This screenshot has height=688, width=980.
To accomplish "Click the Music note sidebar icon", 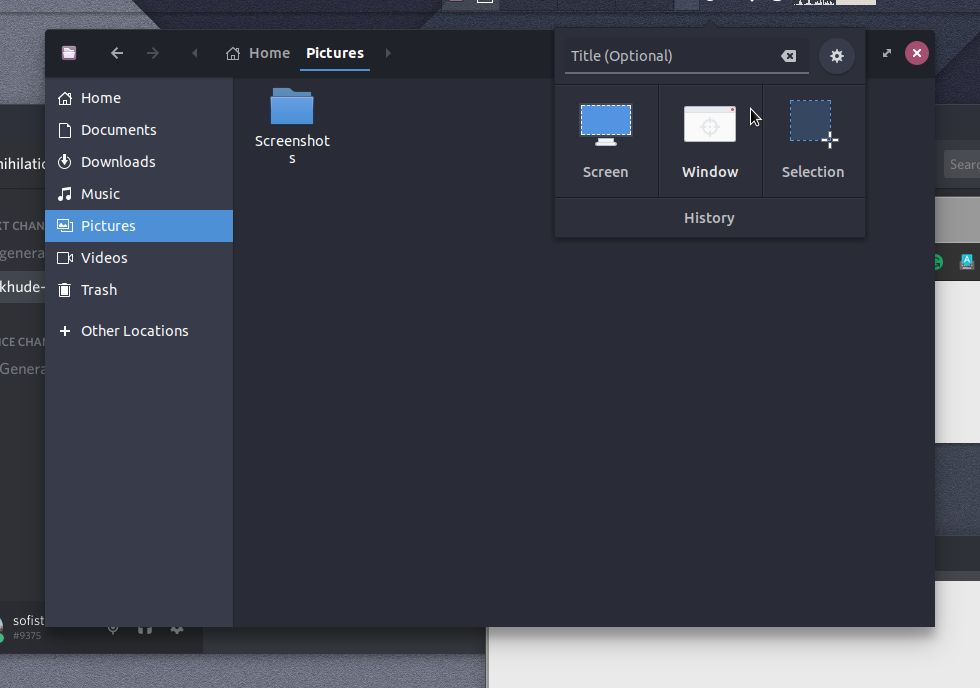I will pyautogui.click(x=64, y=194).
